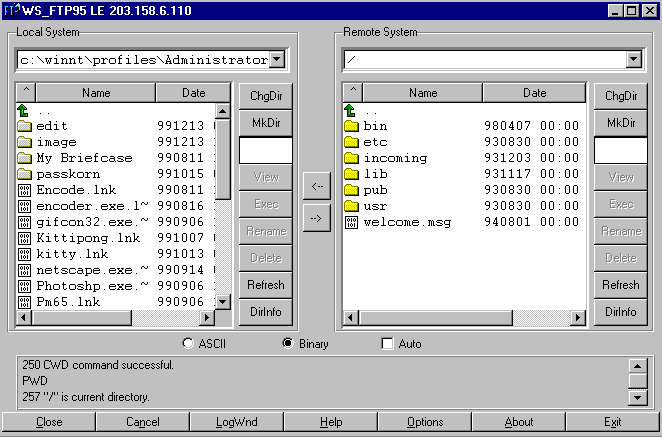Click the Cancel button
This screenshot has width=662, height=437.
click(x=142, y=422)
